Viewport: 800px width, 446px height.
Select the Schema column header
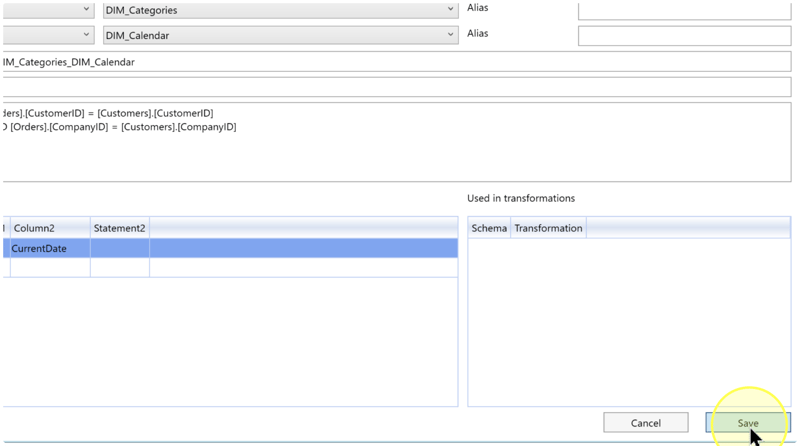pyautogui.click(x=489, y=228)
